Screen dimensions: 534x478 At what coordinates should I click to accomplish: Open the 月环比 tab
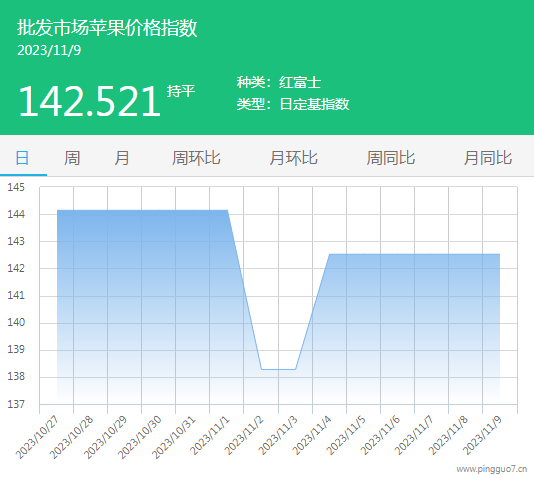tap(294, 158)
